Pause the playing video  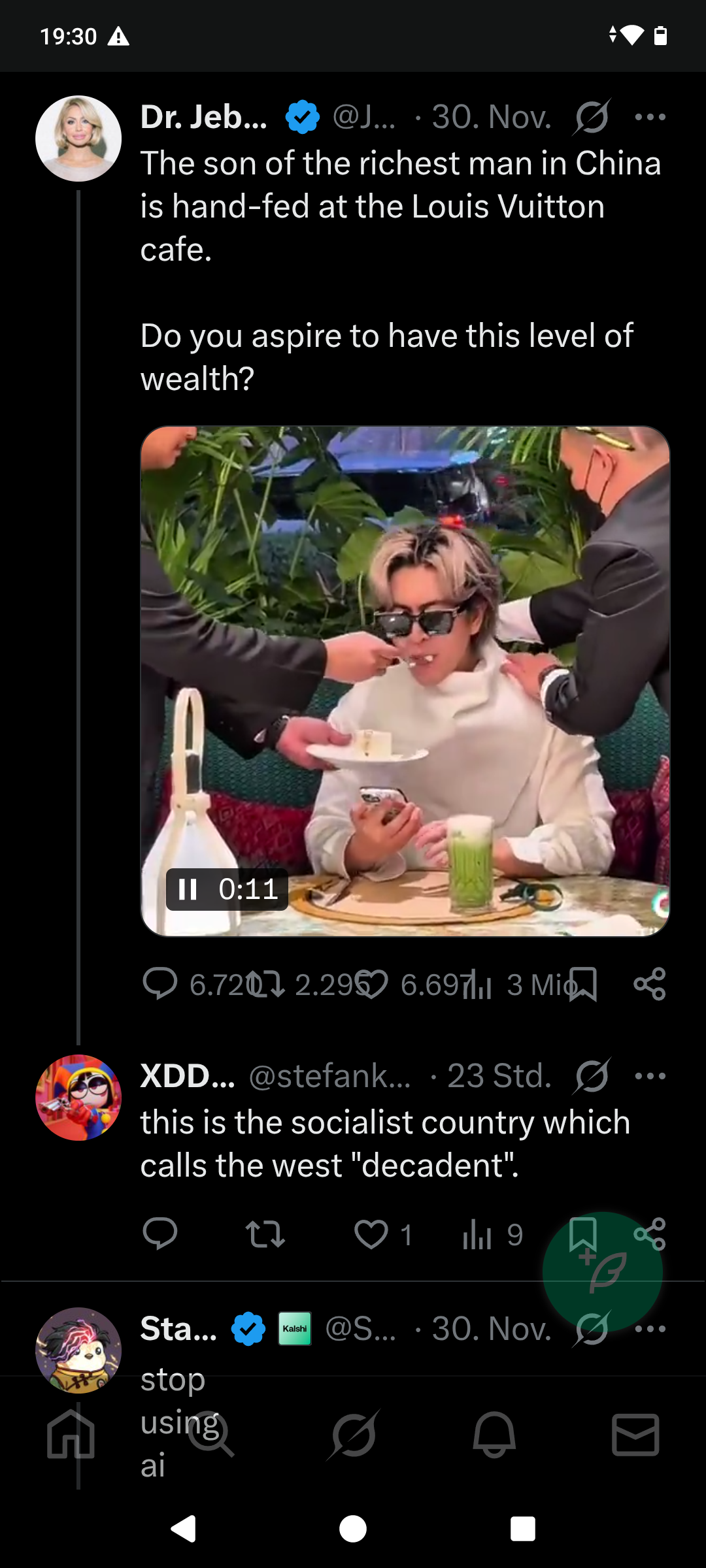188,889
